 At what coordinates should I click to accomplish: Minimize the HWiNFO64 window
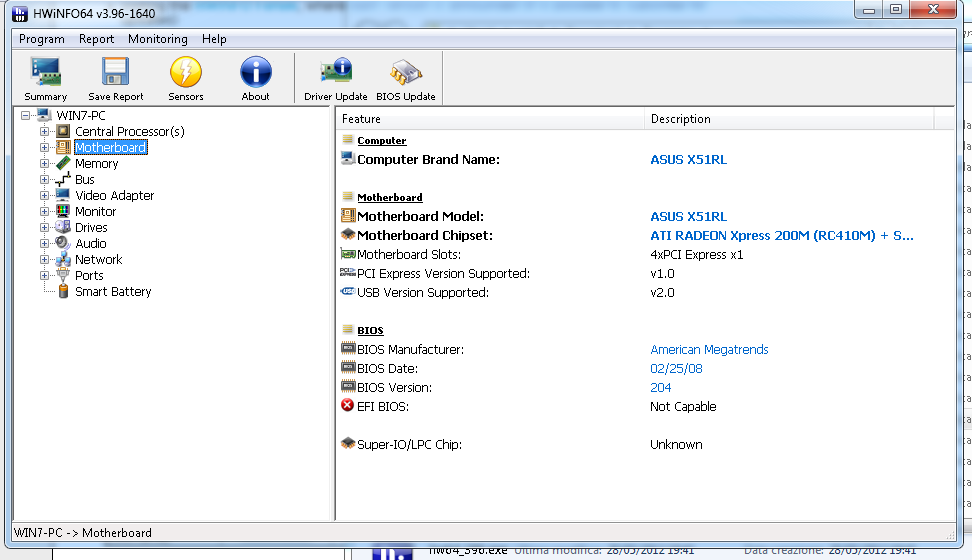868,10
